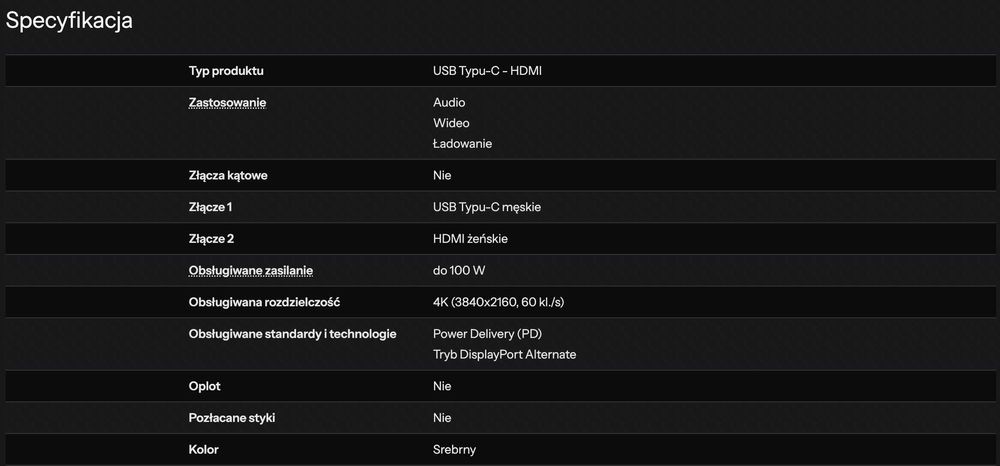Click the USB Typu-C - HDMI value

click(x=487, y=71)
